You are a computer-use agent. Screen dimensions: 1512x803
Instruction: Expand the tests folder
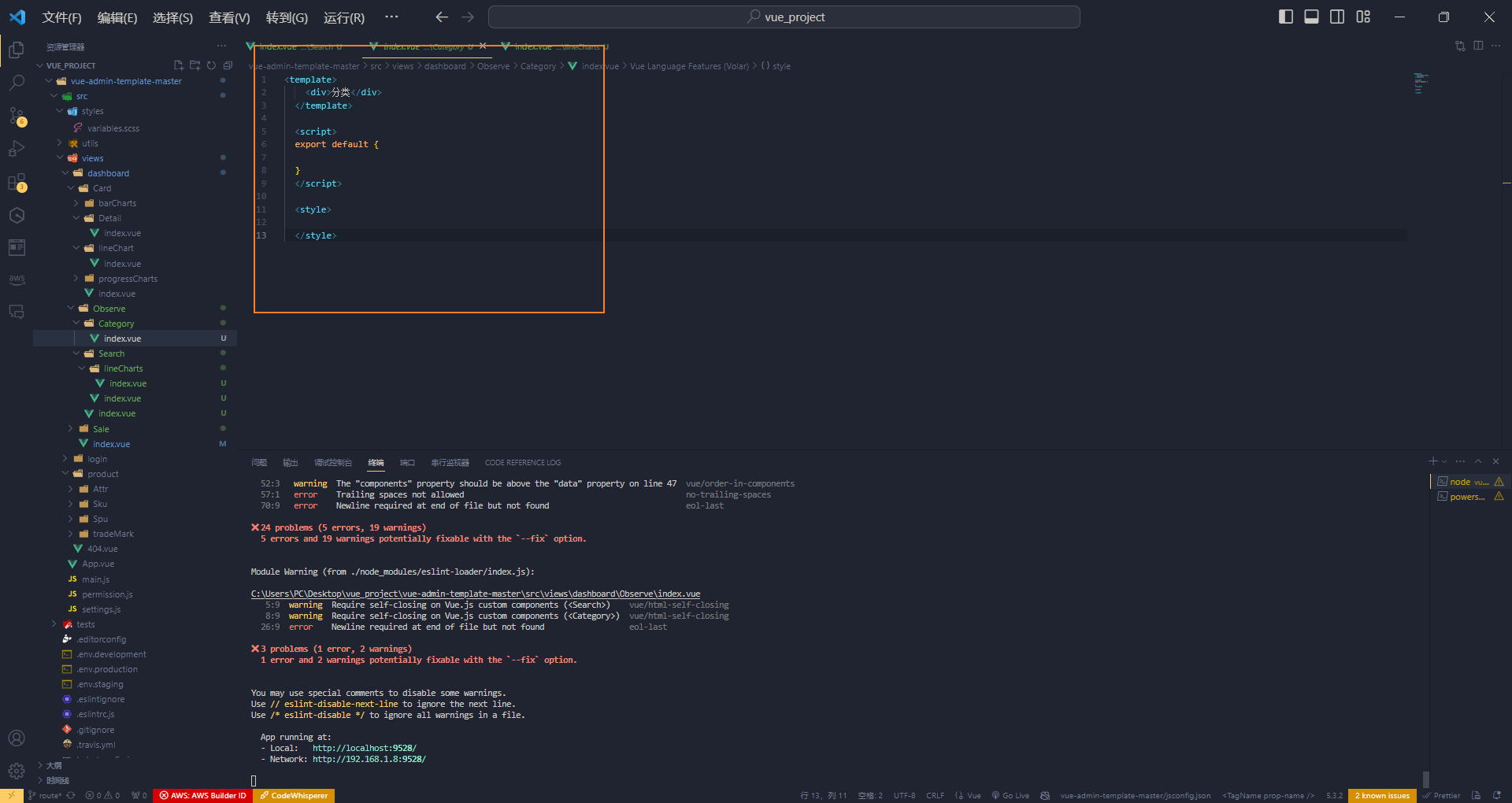coord(85,624)
